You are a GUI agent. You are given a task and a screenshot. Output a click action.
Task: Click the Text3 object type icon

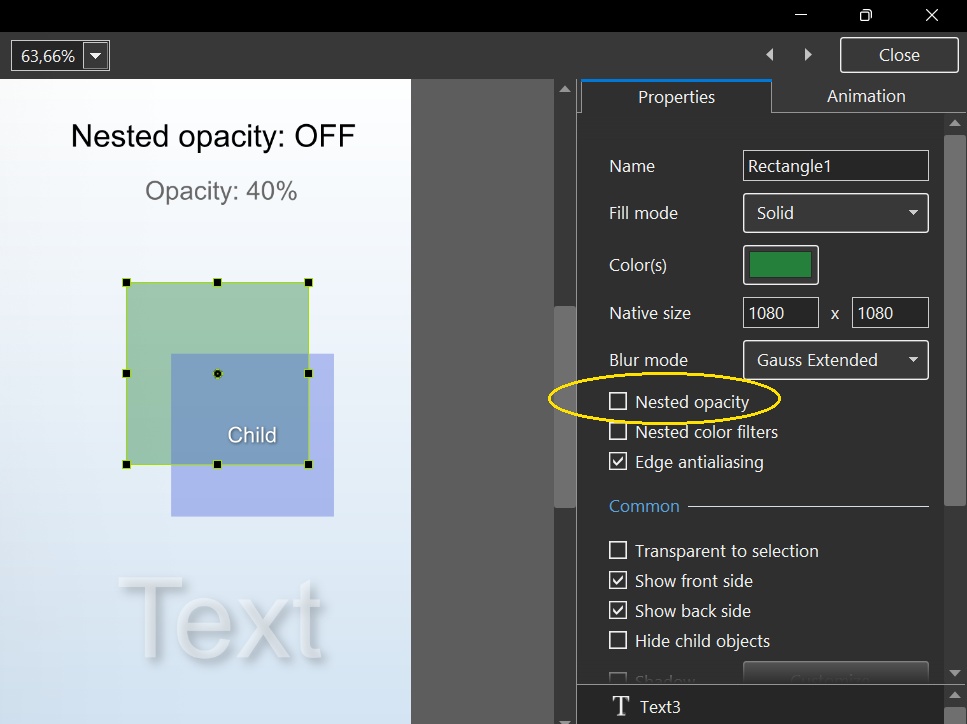point(620,706)
